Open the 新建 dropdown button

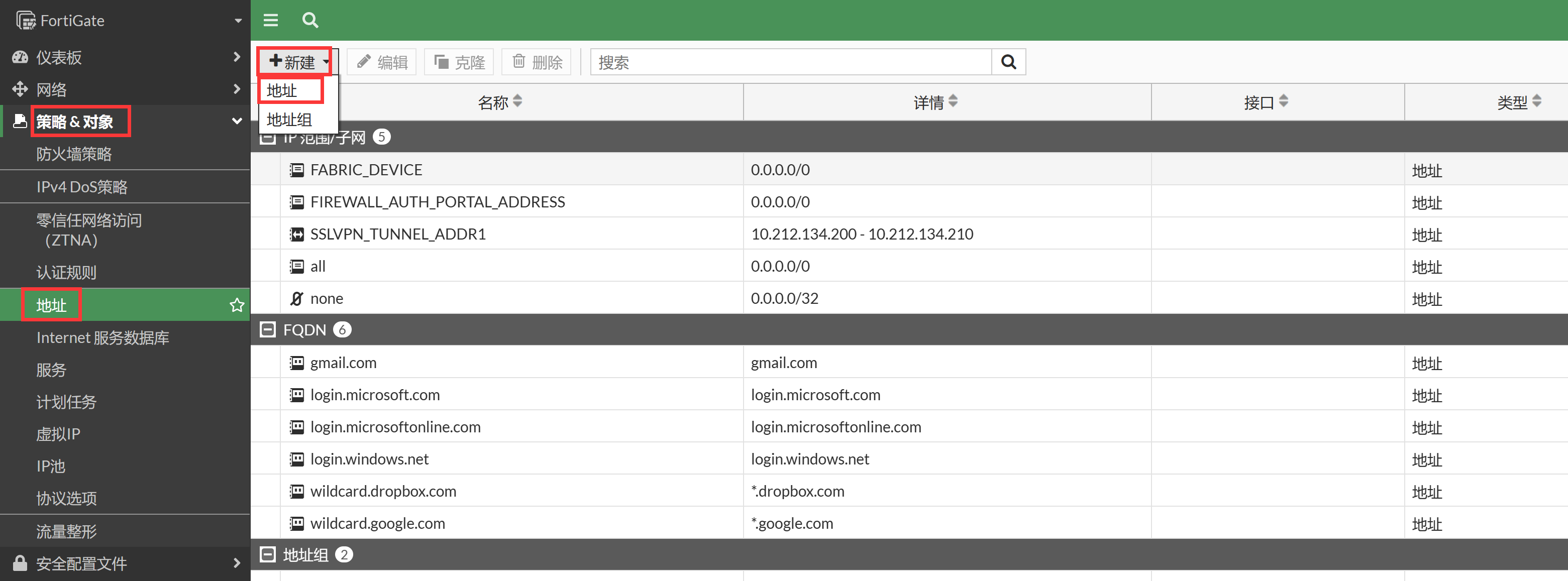pos(294,61)
